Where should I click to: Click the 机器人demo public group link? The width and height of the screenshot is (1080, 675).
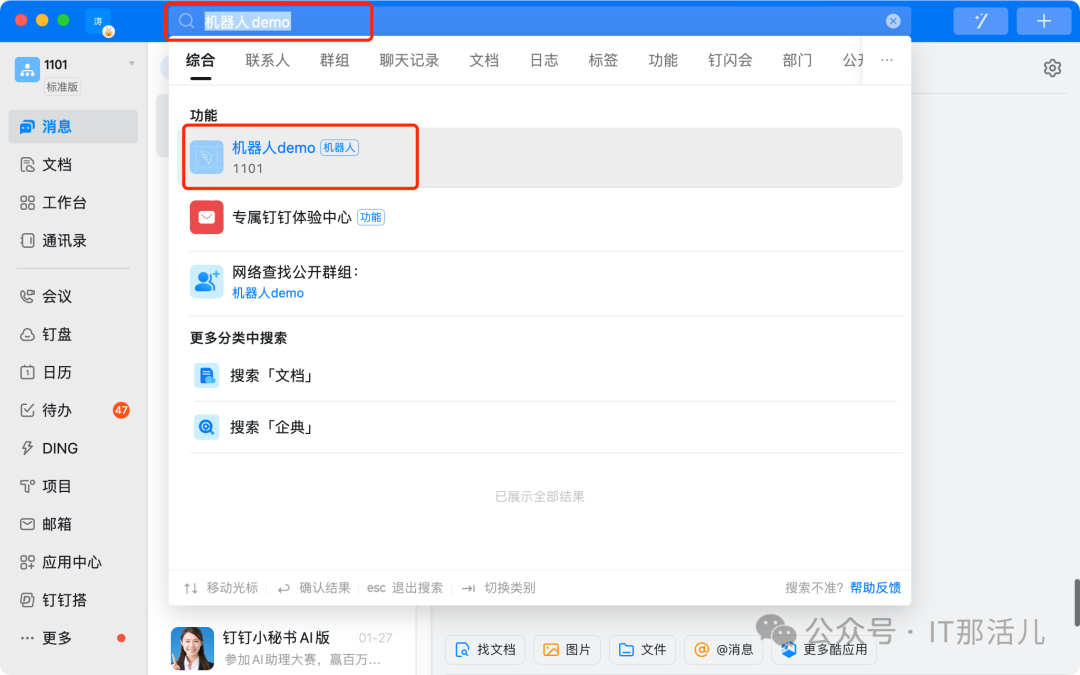click(267, 293)
